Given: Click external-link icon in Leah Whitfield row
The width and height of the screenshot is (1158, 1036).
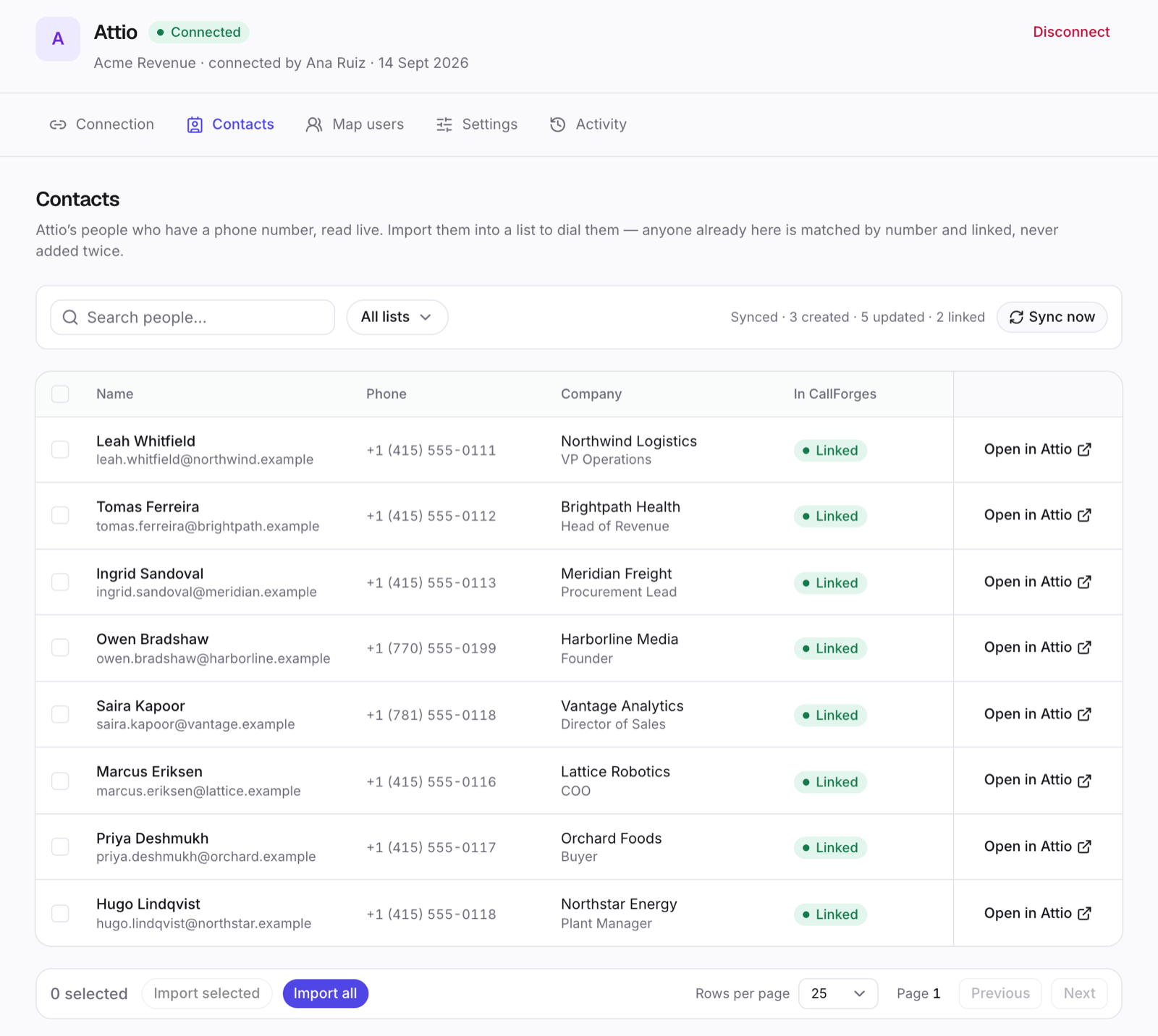Looking at the screenshot, I should [1084, 449].
